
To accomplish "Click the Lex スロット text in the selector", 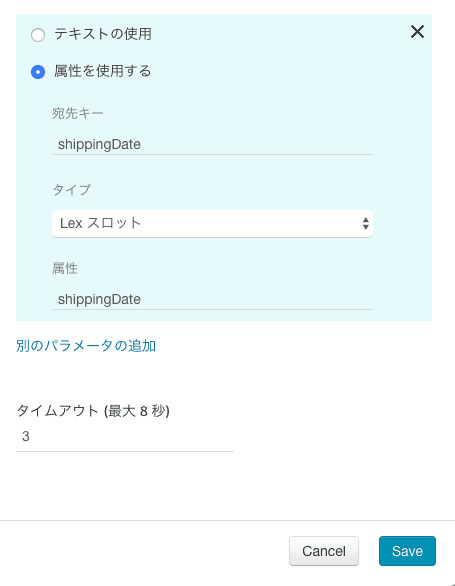I will (100, 223).
